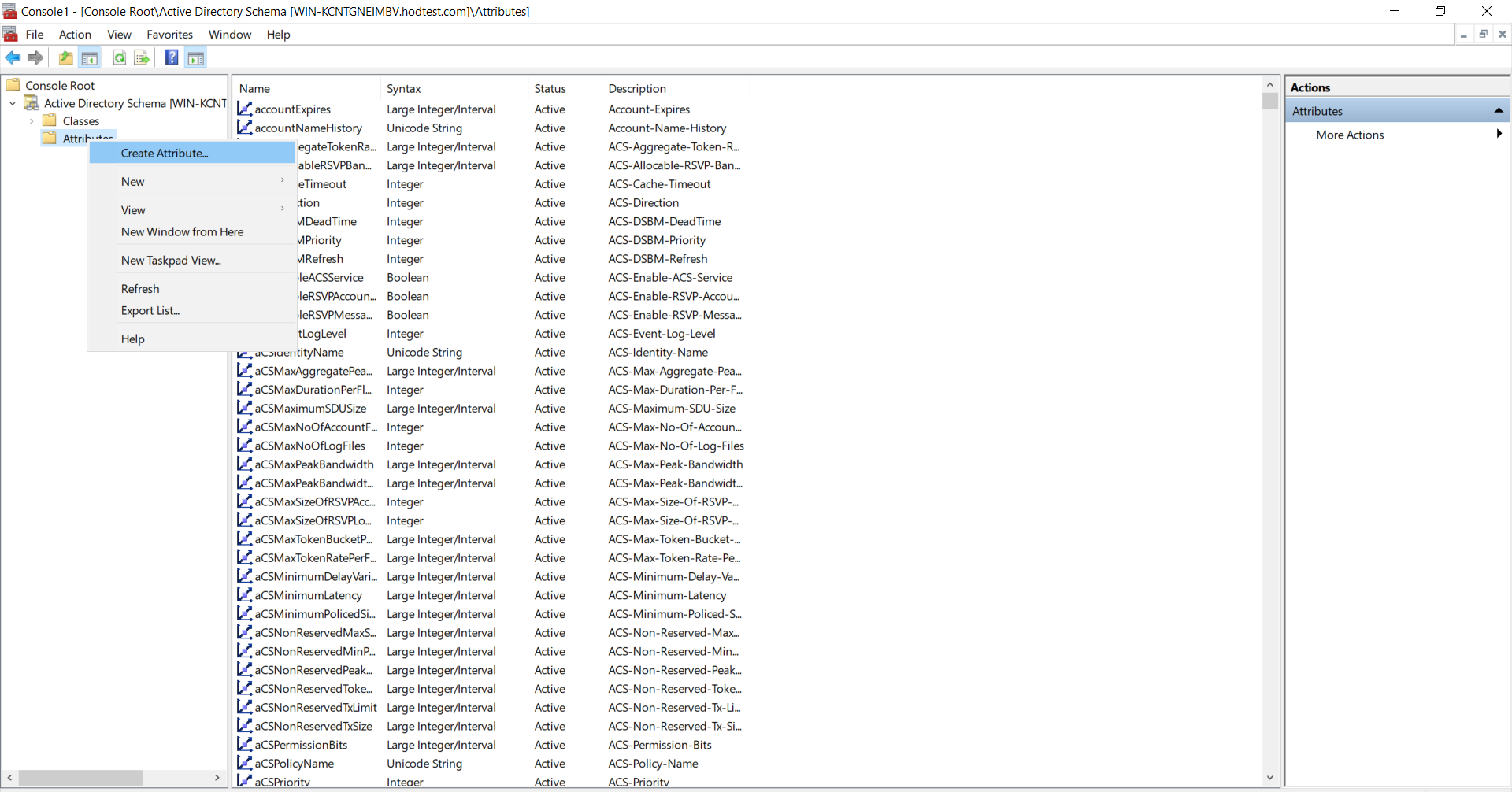Click Export List in context menu

[150, 311]
